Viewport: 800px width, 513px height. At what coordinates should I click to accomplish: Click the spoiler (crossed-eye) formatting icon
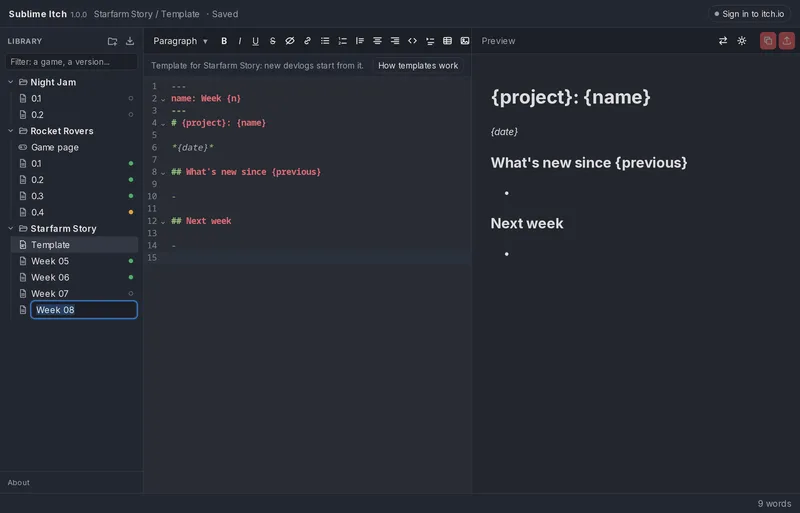(x=290, y=41)
